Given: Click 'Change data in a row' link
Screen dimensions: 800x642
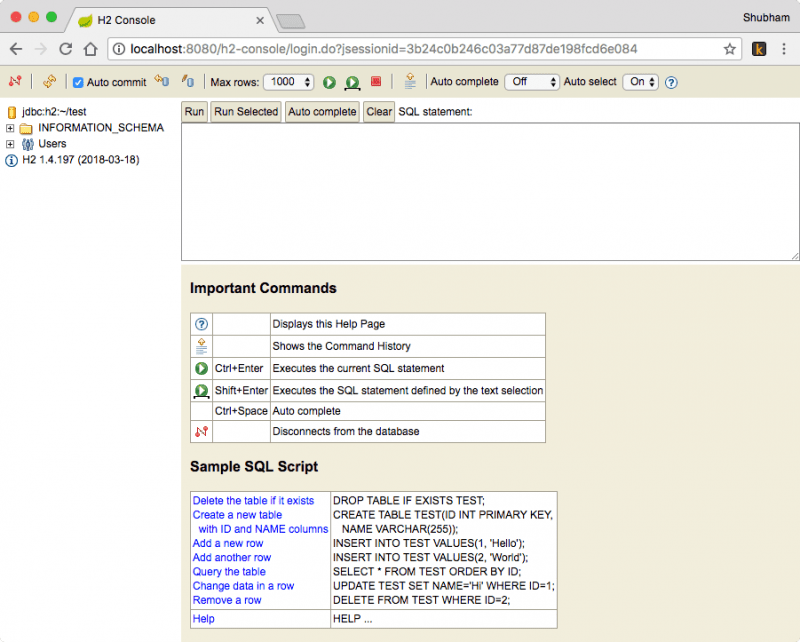Looking at the screenshot, I should click(x=243, y=586).
